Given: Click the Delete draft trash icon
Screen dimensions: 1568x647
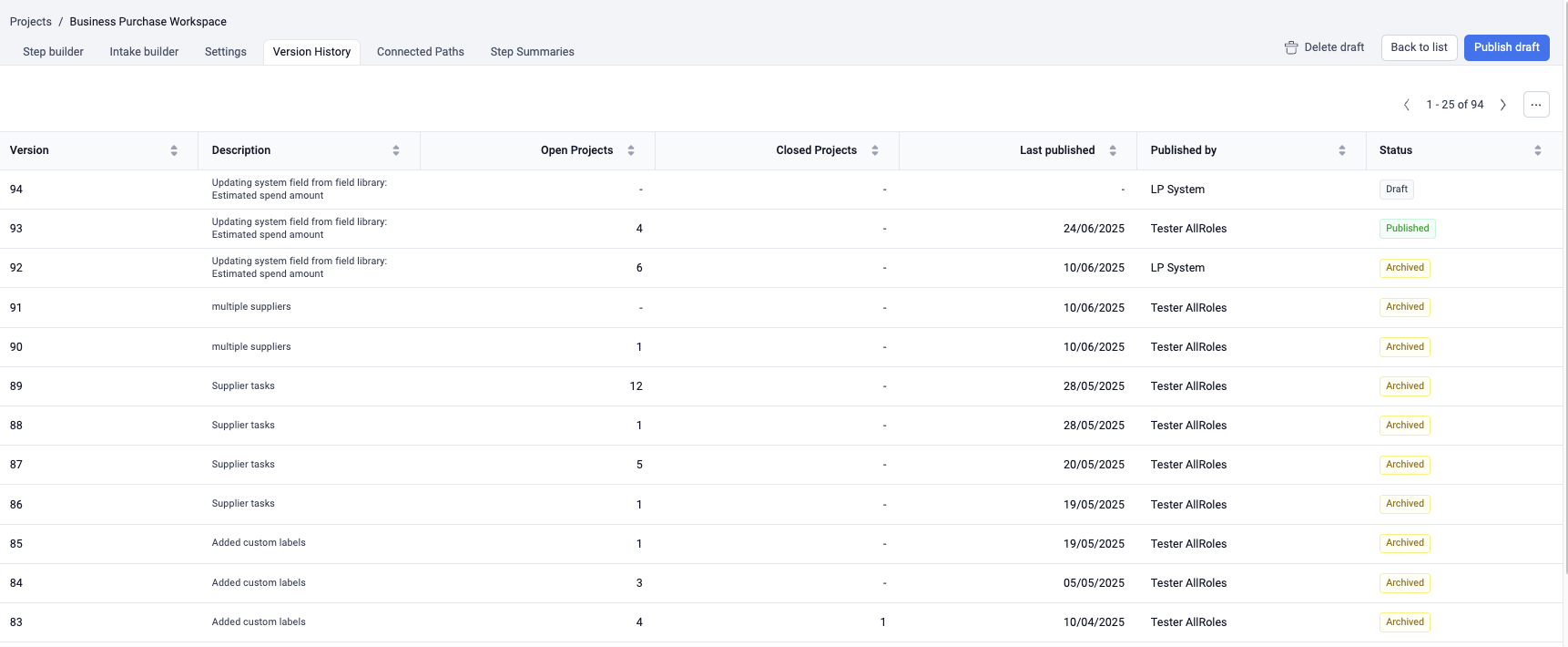Looking at the screenshot, I should (x=1290, y=47).
